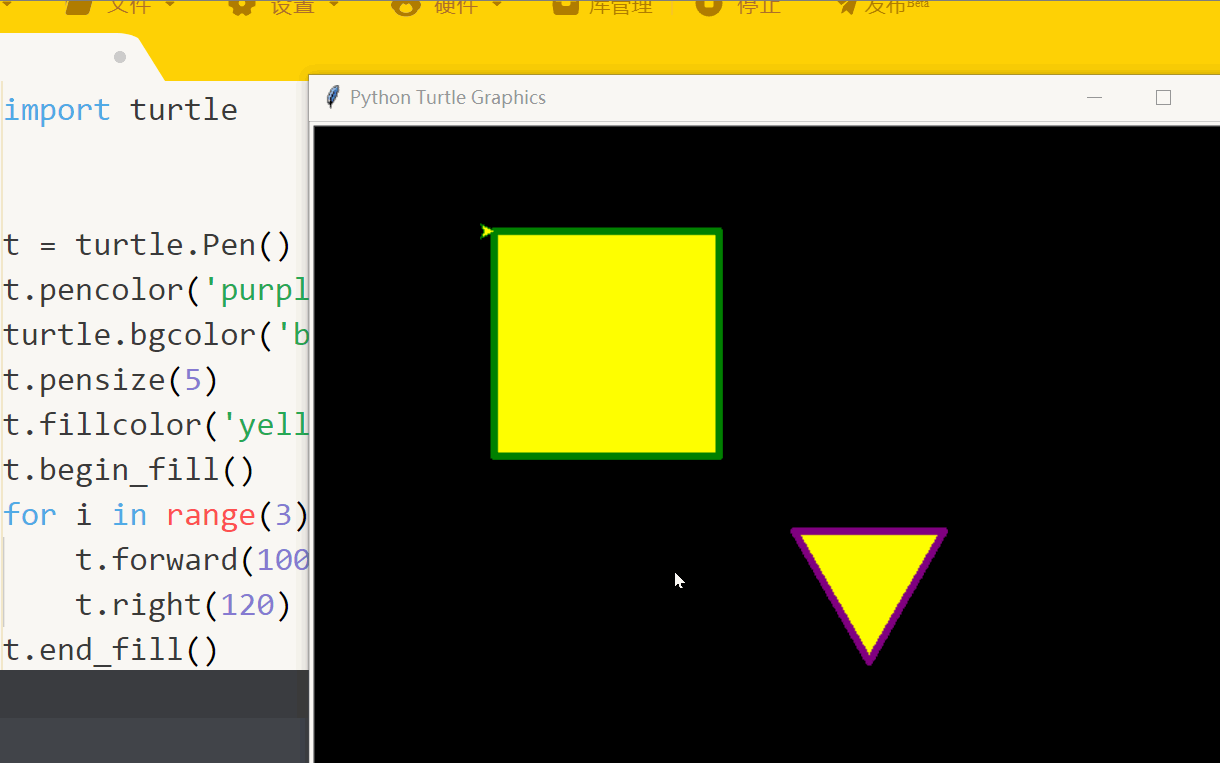Open the 设置 (Settings) menu
Viewport: 1220px width, 763px height.
(x=284, y=6)
